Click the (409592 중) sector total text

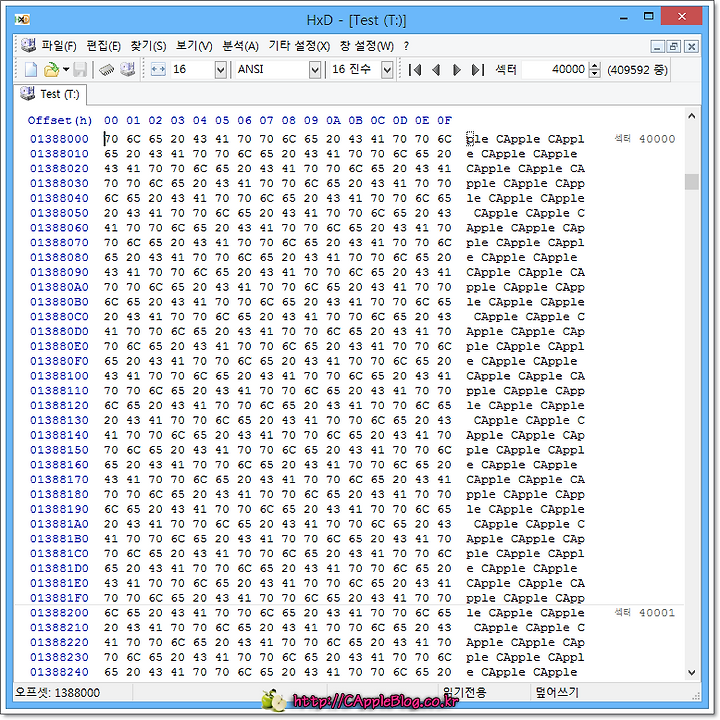(637, 70)
